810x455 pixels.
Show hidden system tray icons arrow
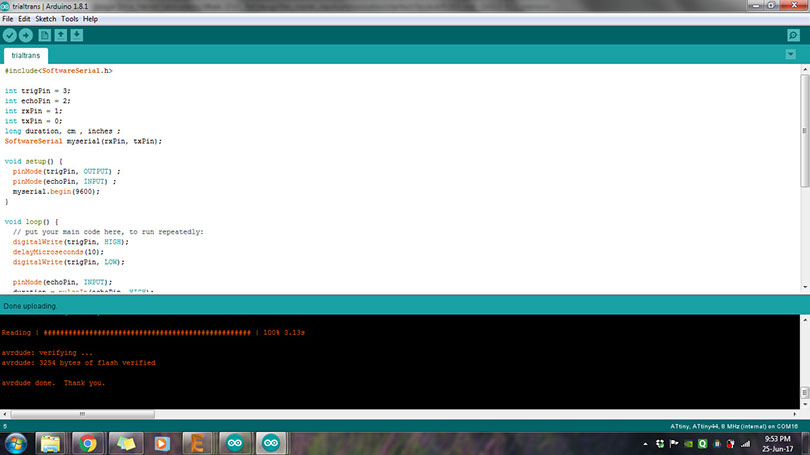pyautogui.click(x=645, y=444)
